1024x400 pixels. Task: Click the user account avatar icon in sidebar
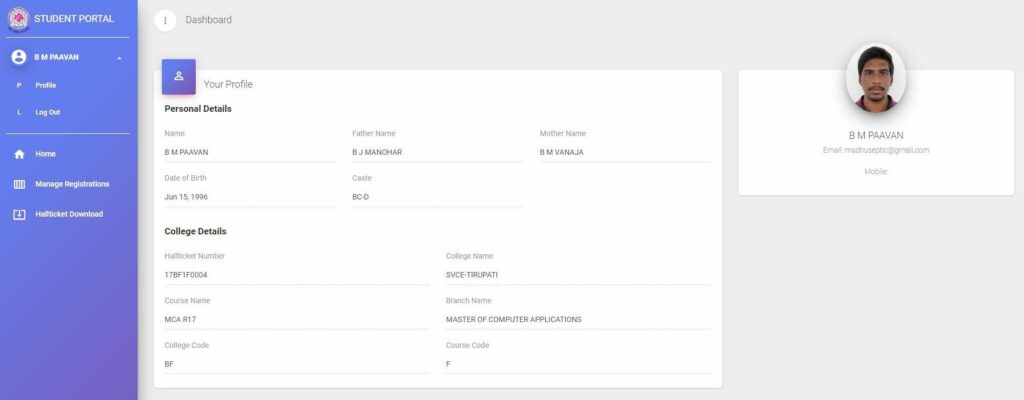pos(18,57)
